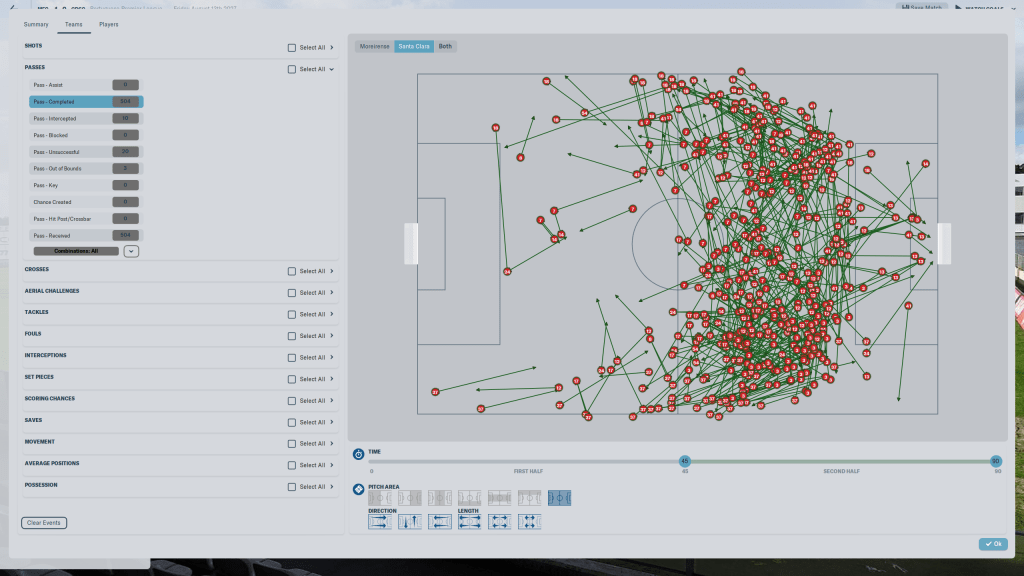Choose the first pitch area zone icon
Screen dimensions: 1024x576
pos(380,497)
